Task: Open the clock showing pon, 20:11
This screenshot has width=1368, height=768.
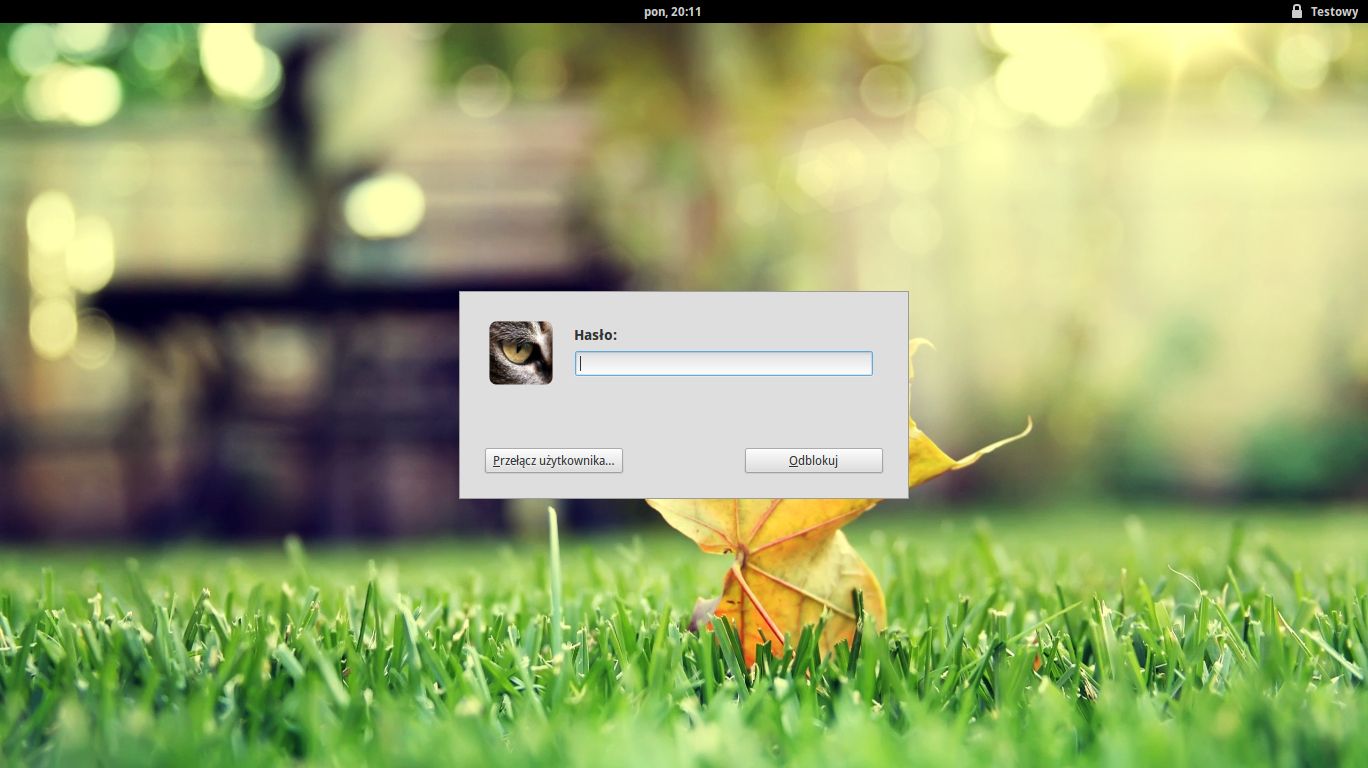Action: tap(672, 11)
